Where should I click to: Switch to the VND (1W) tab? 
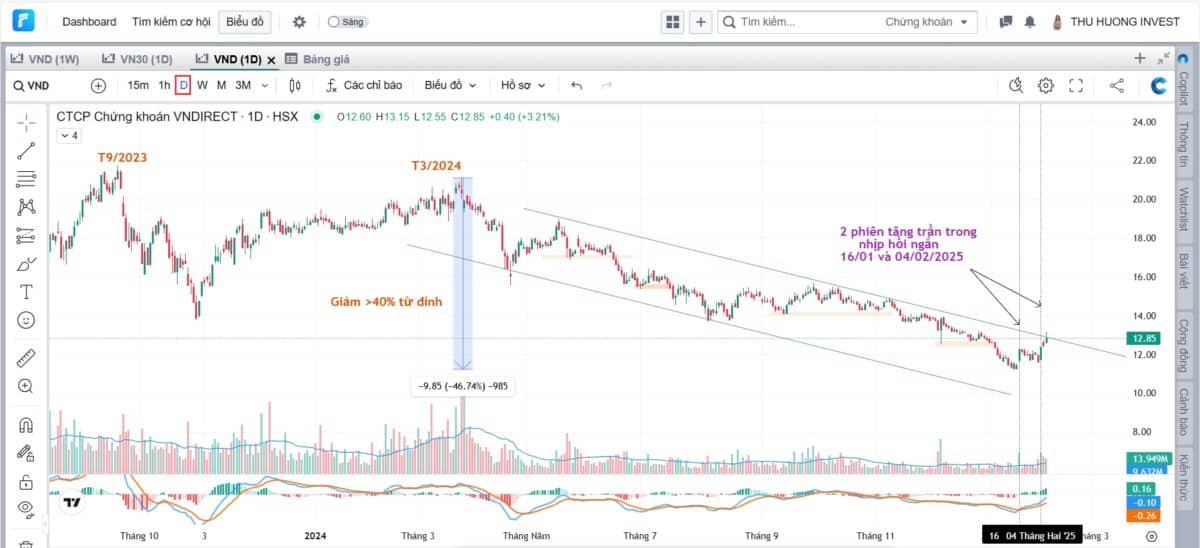pyautogui.click(x=46, y=59)
